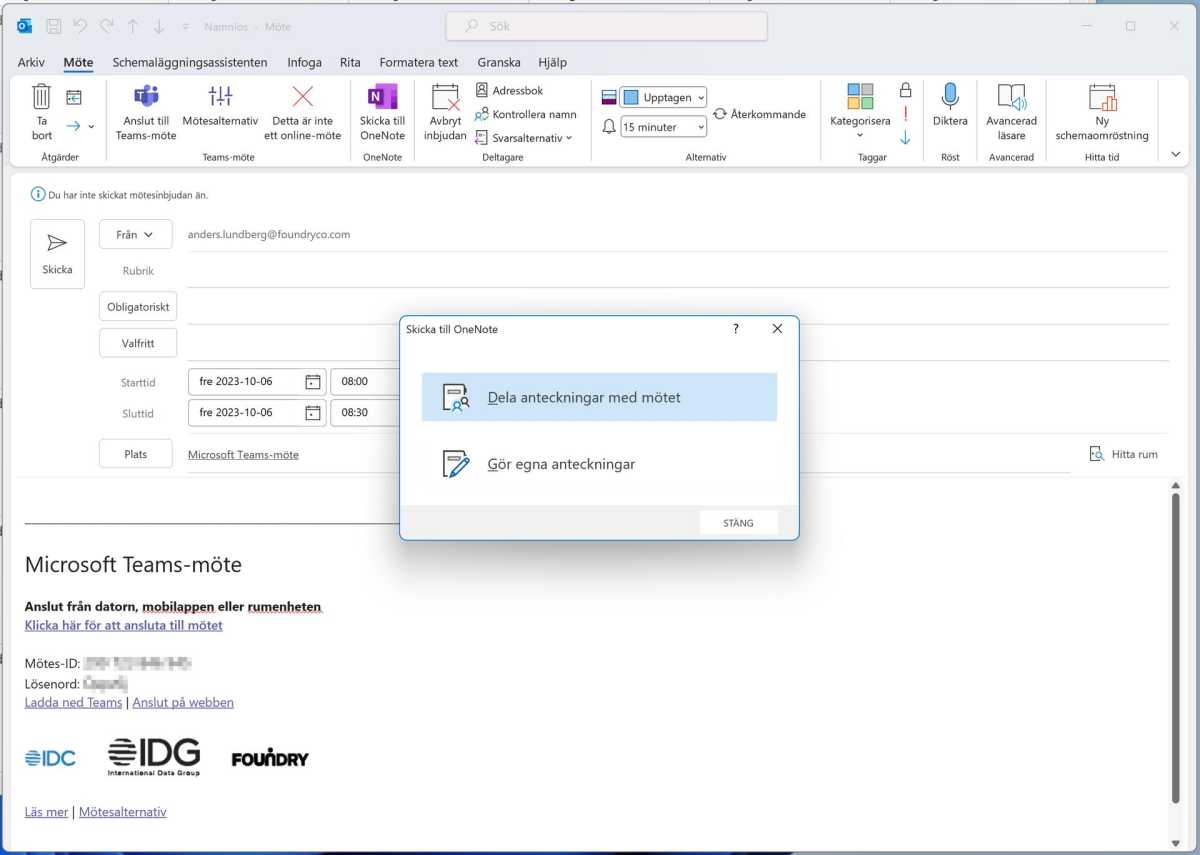Close the Skicka till OneNote dialog
This screenshot has width=1200, height=855.
click(x=777, y=328)
